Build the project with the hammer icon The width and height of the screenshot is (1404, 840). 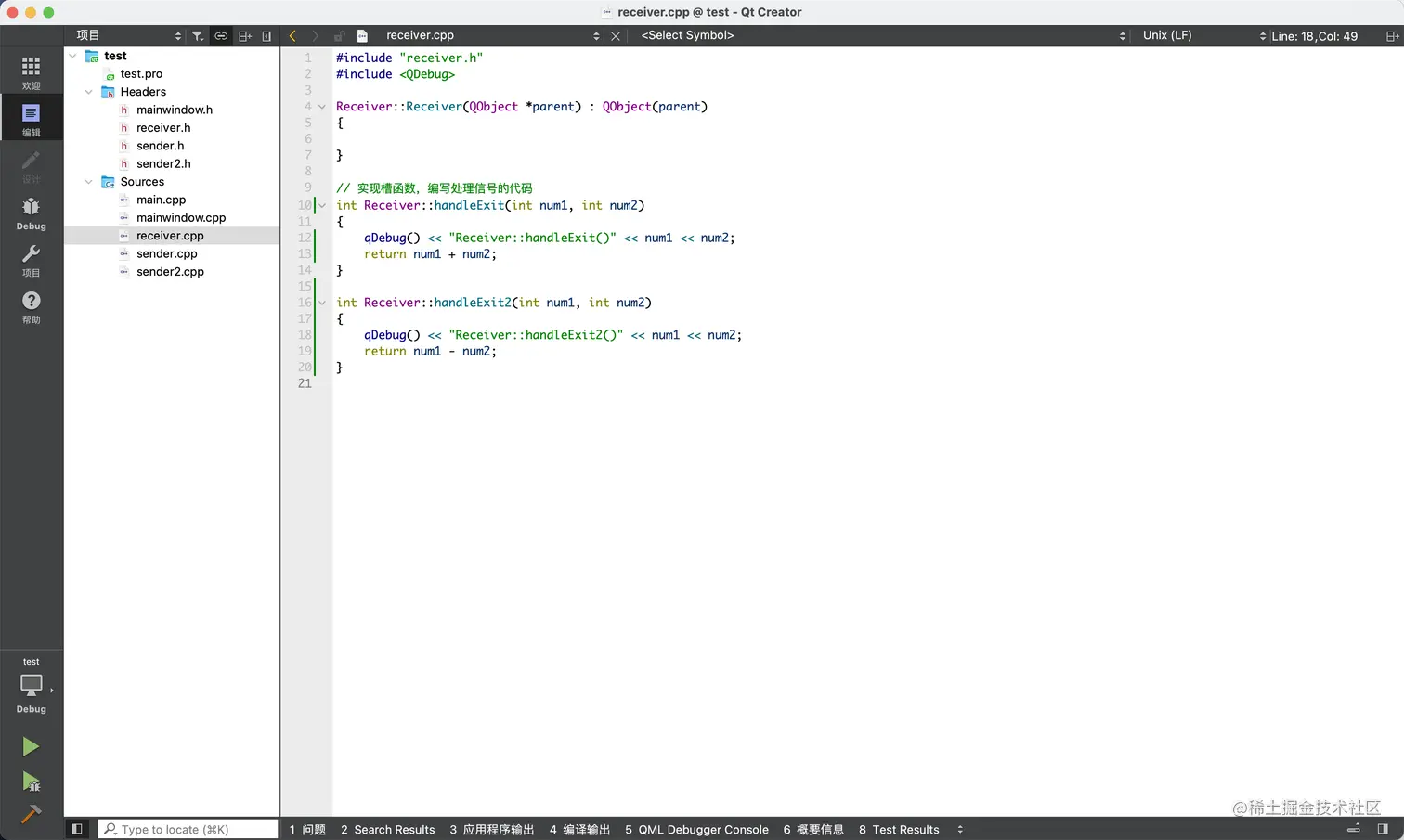[31, 814]
